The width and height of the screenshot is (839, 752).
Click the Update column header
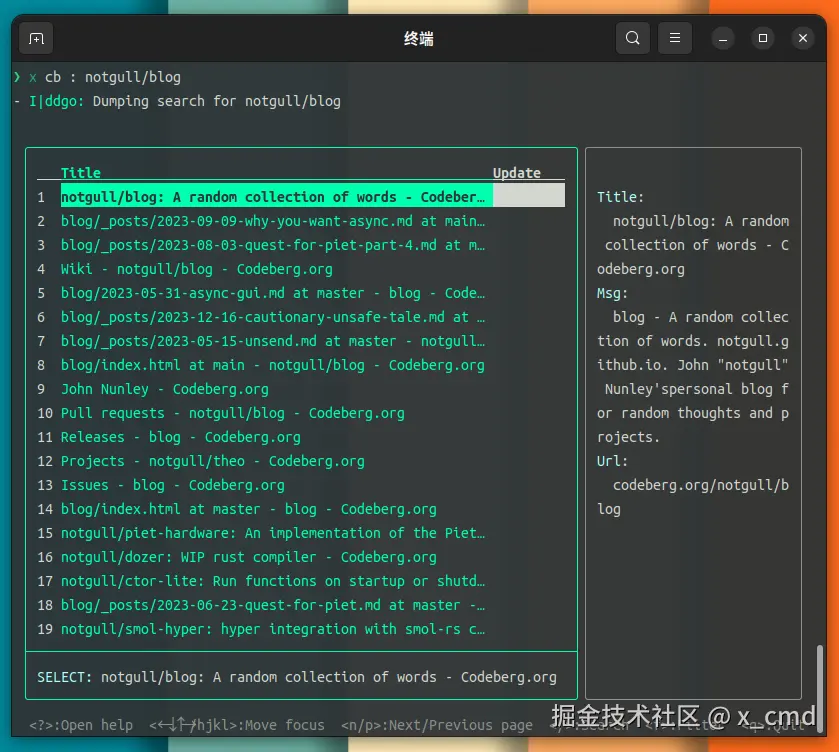[x=516, y=173]
